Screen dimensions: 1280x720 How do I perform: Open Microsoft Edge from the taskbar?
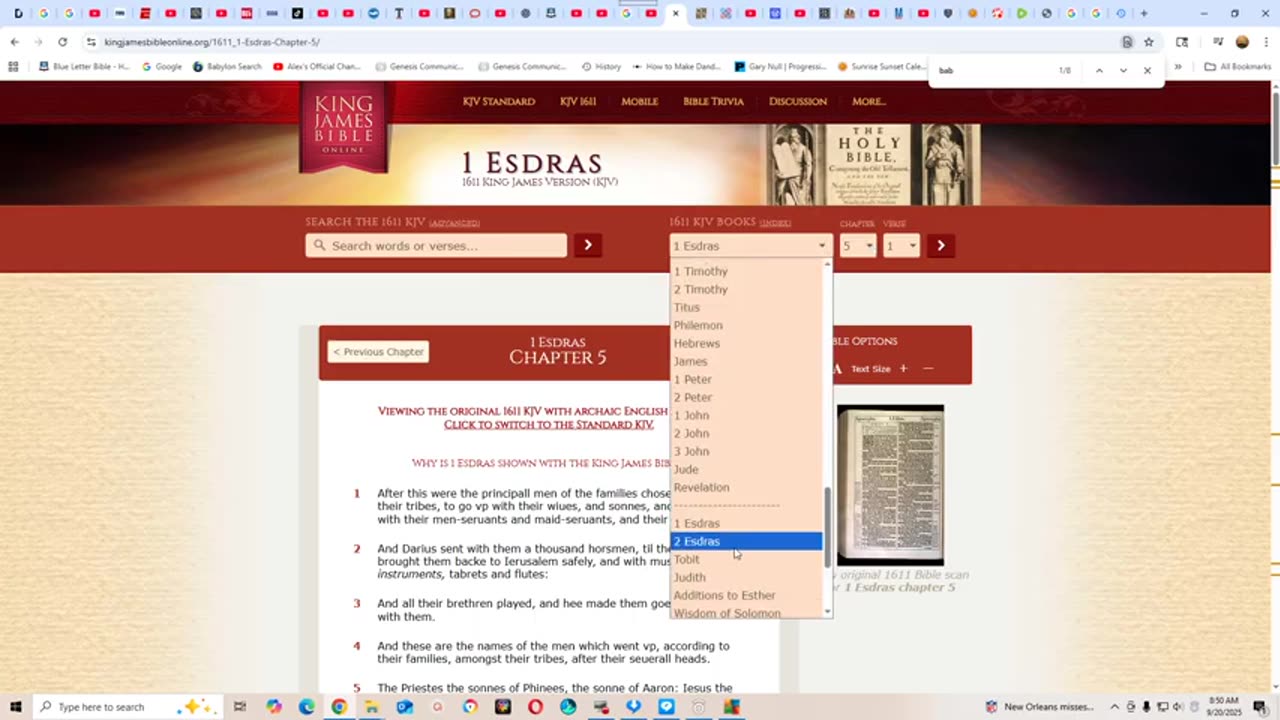306,707
